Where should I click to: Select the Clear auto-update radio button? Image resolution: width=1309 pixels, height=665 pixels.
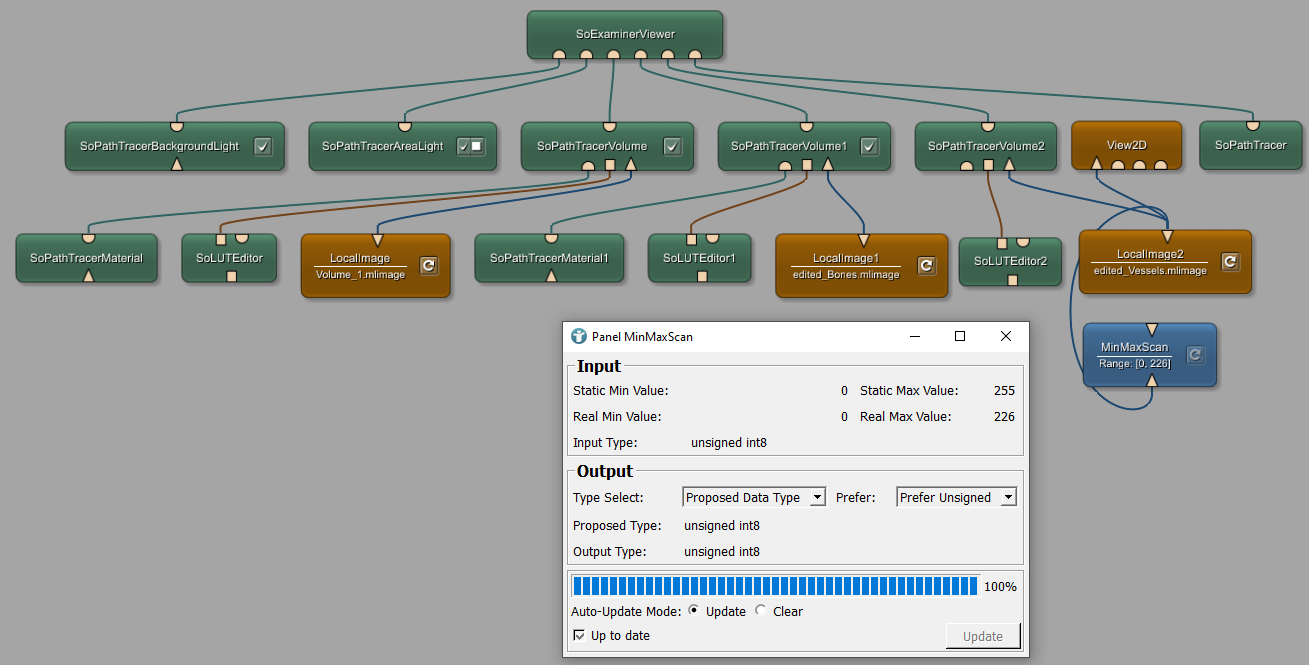761,611
